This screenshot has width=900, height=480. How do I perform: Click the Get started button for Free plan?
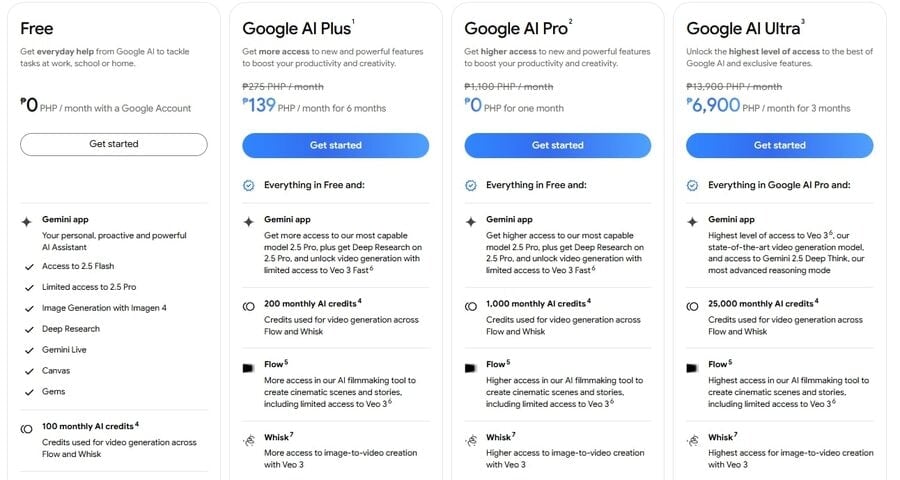114,144
